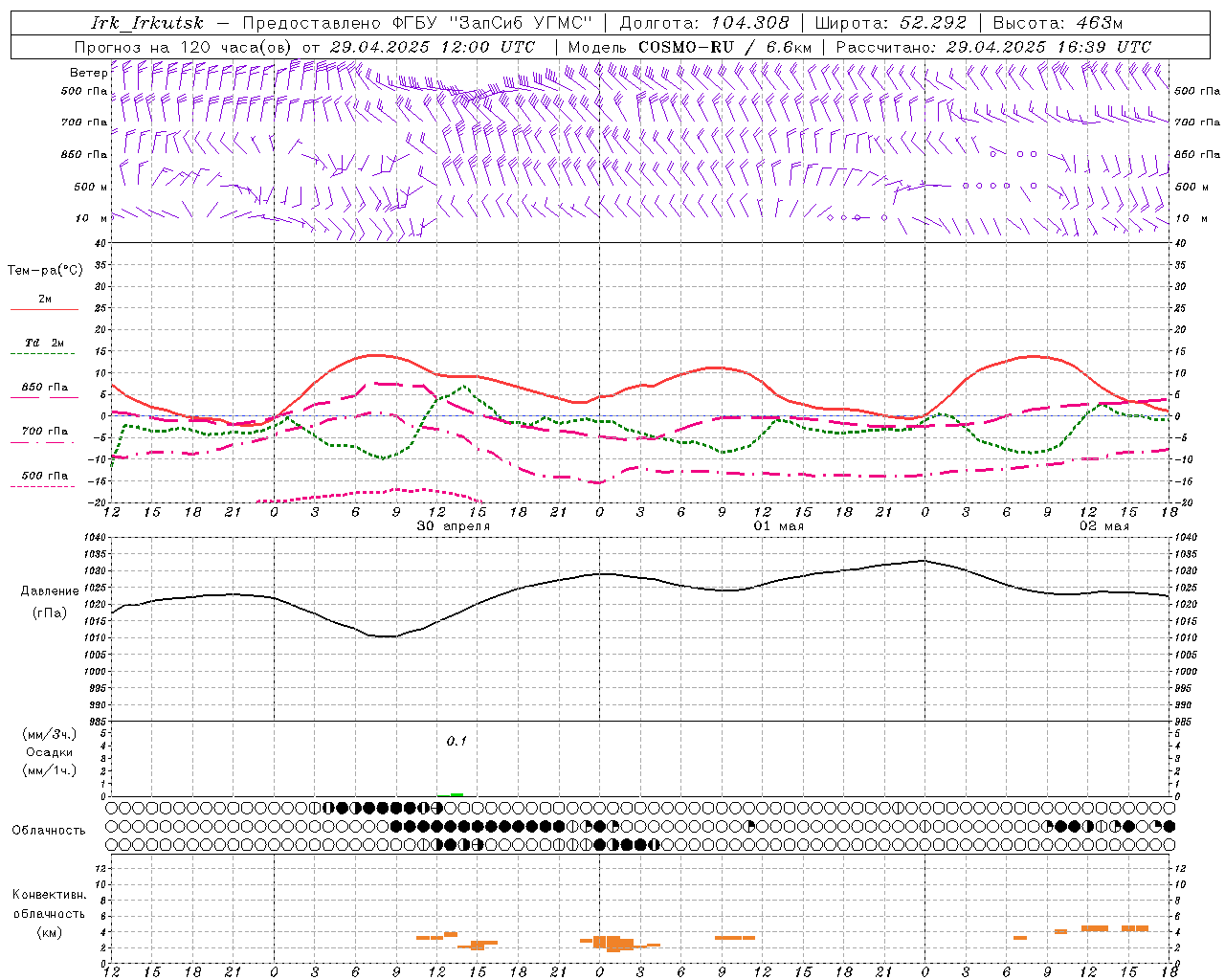Image resolution: width=1225 pixels, height=980 pixels.
Task: Select the provider text ФГБУ "ЗапСиб УГМС"
Action: pyautogui.click(x=492, y=23)
